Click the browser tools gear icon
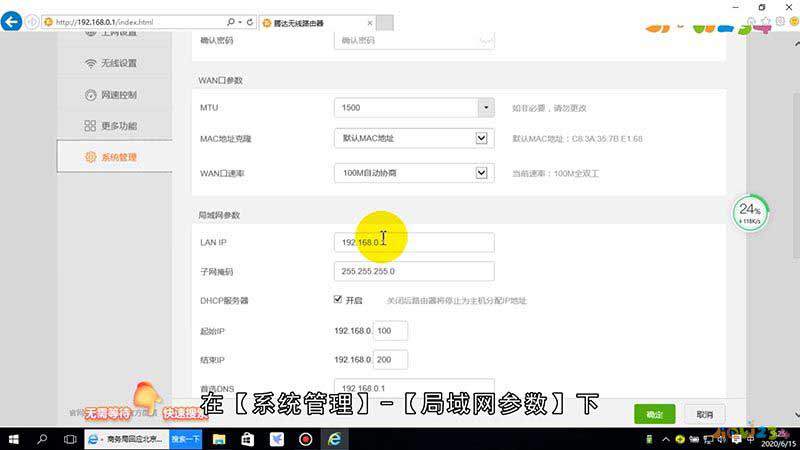Viewport: 800px width, 450px height. (x=780, y=21)
